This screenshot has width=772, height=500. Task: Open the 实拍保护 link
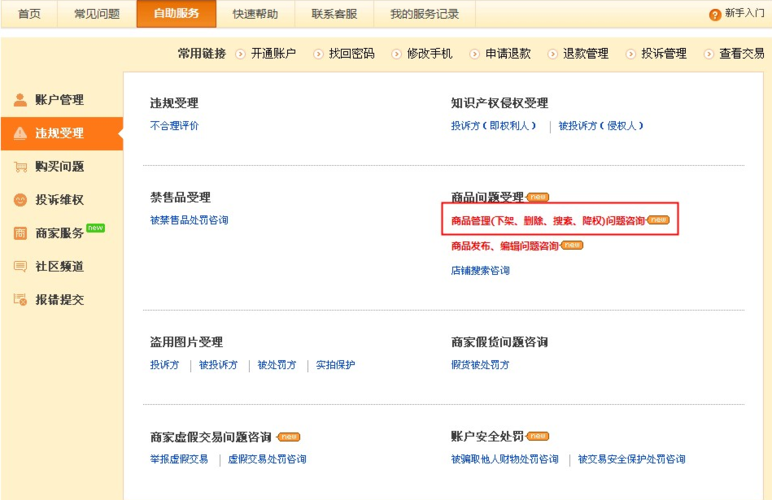(335, 365)
